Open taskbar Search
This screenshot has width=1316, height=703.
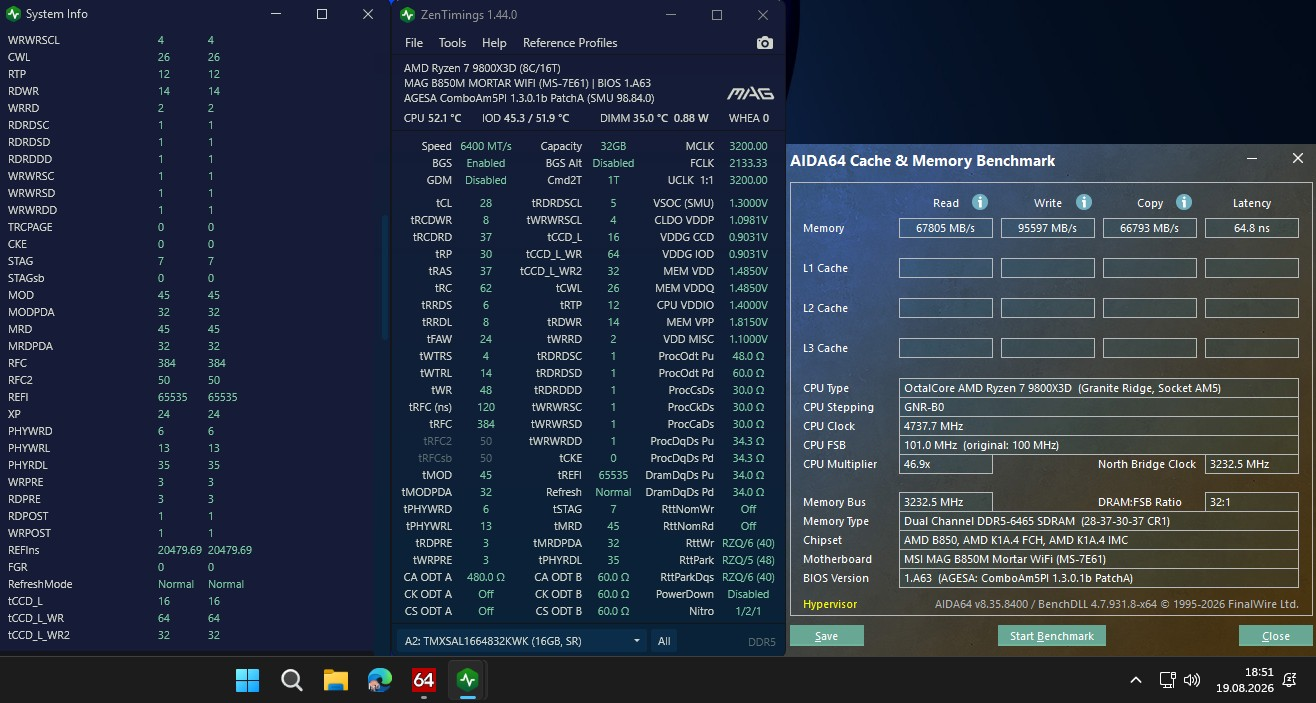[x=292, y=680]
